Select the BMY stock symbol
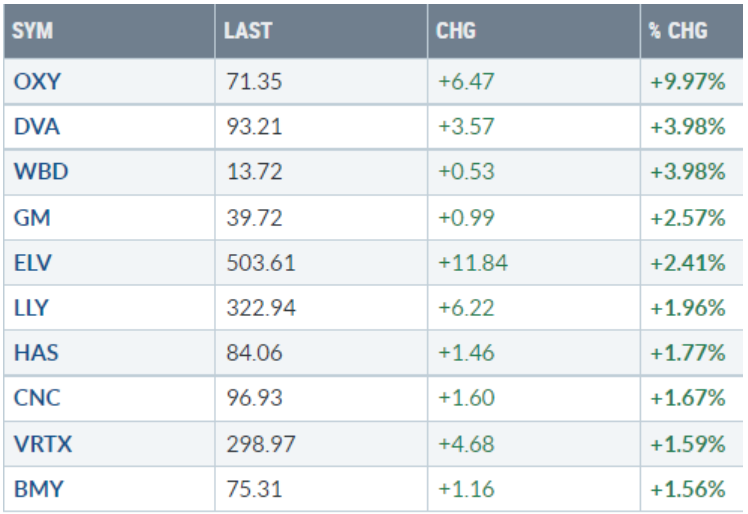This screenshot has width=748, height=514. [37, 489]
